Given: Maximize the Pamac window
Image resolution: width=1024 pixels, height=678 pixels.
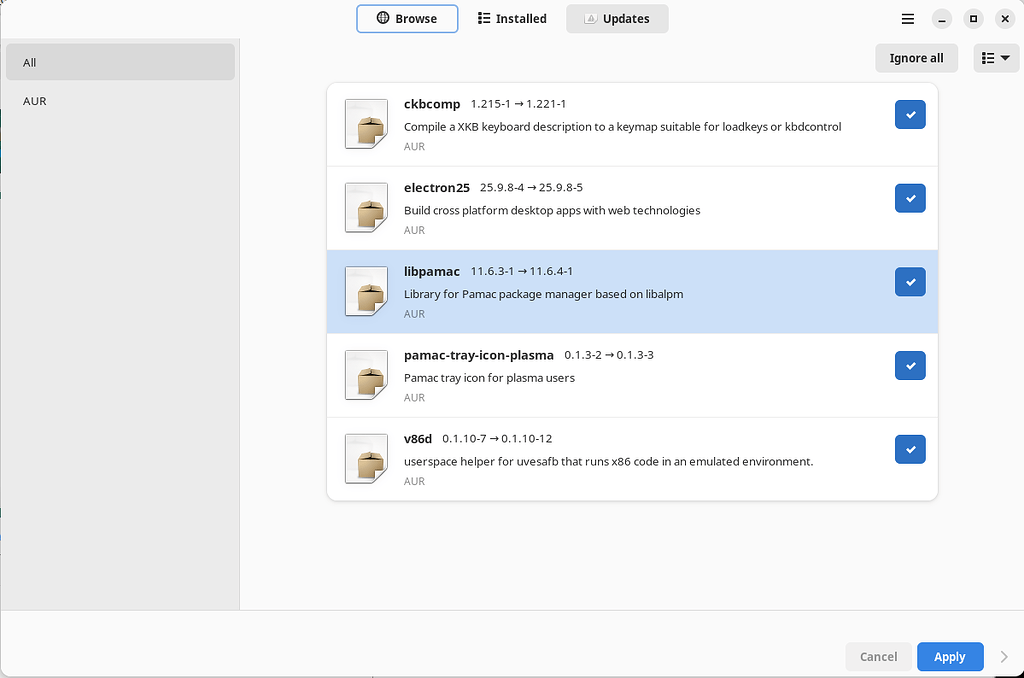Looking at the screenshot, I should pos(973,19).
